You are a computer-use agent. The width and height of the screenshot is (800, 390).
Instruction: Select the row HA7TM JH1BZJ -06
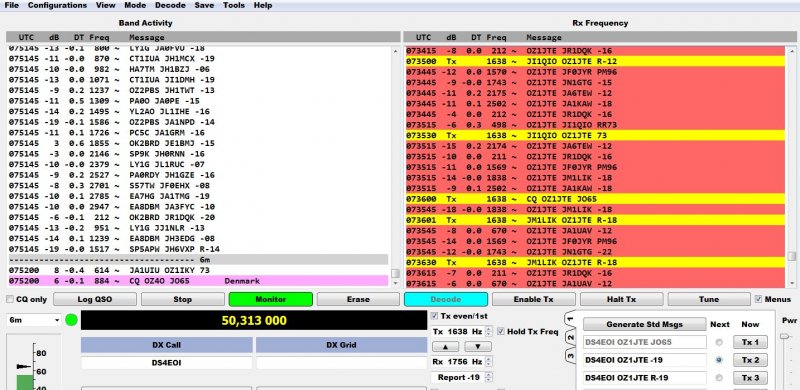(198, 69)
